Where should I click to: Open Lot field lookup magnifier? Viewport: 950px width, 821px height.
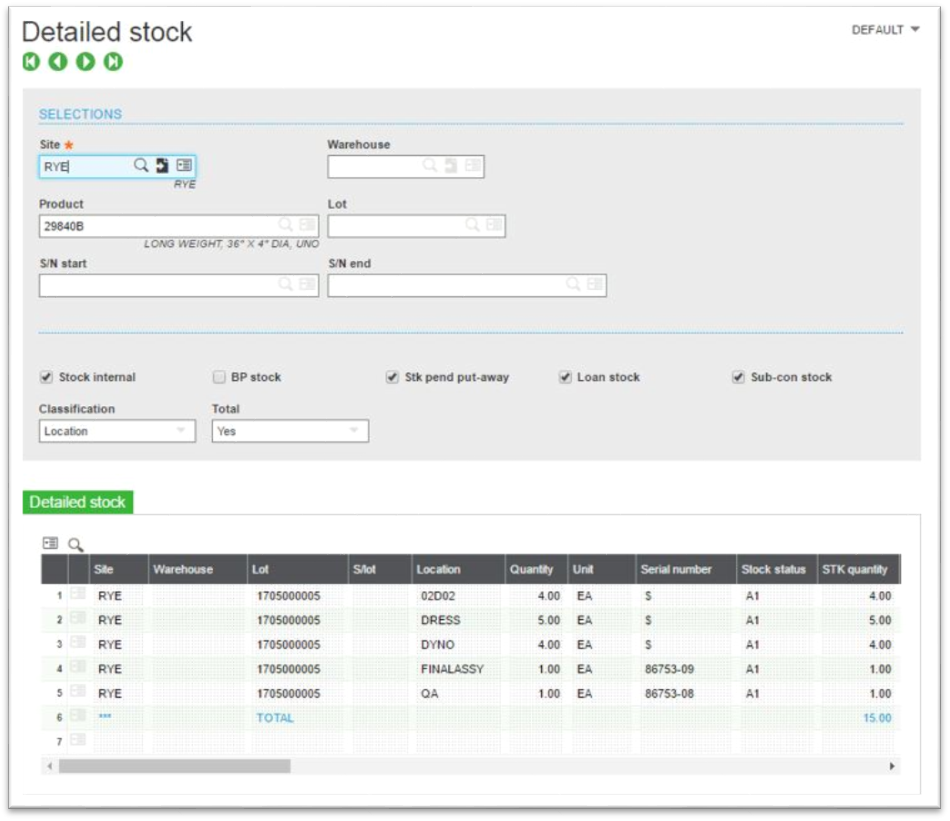coord(472,225)
